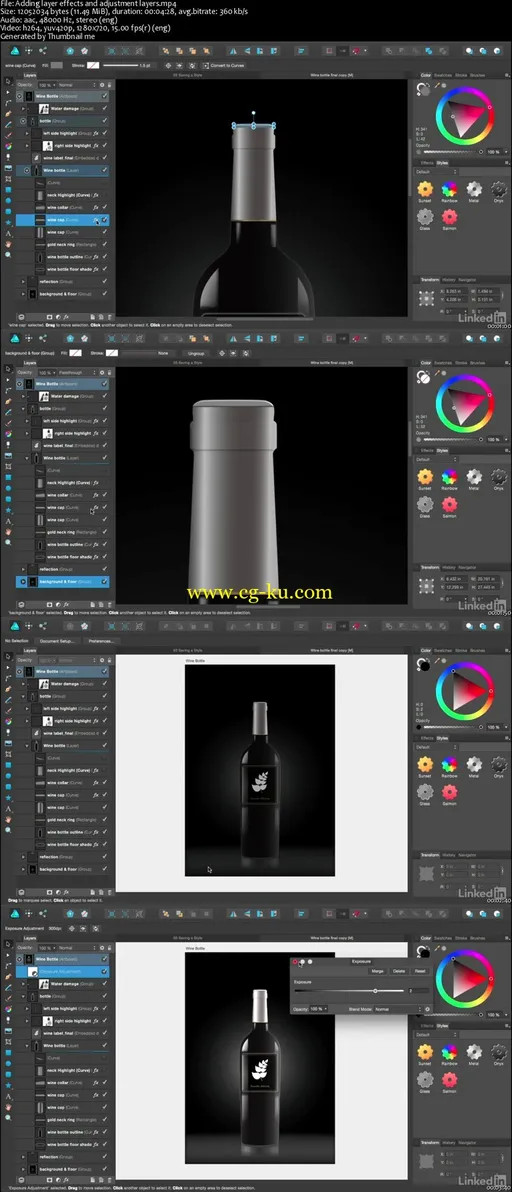Open gear settings icon in Exposure dialog
This screenshot has height=1192, width=512.
(428, 1009)
